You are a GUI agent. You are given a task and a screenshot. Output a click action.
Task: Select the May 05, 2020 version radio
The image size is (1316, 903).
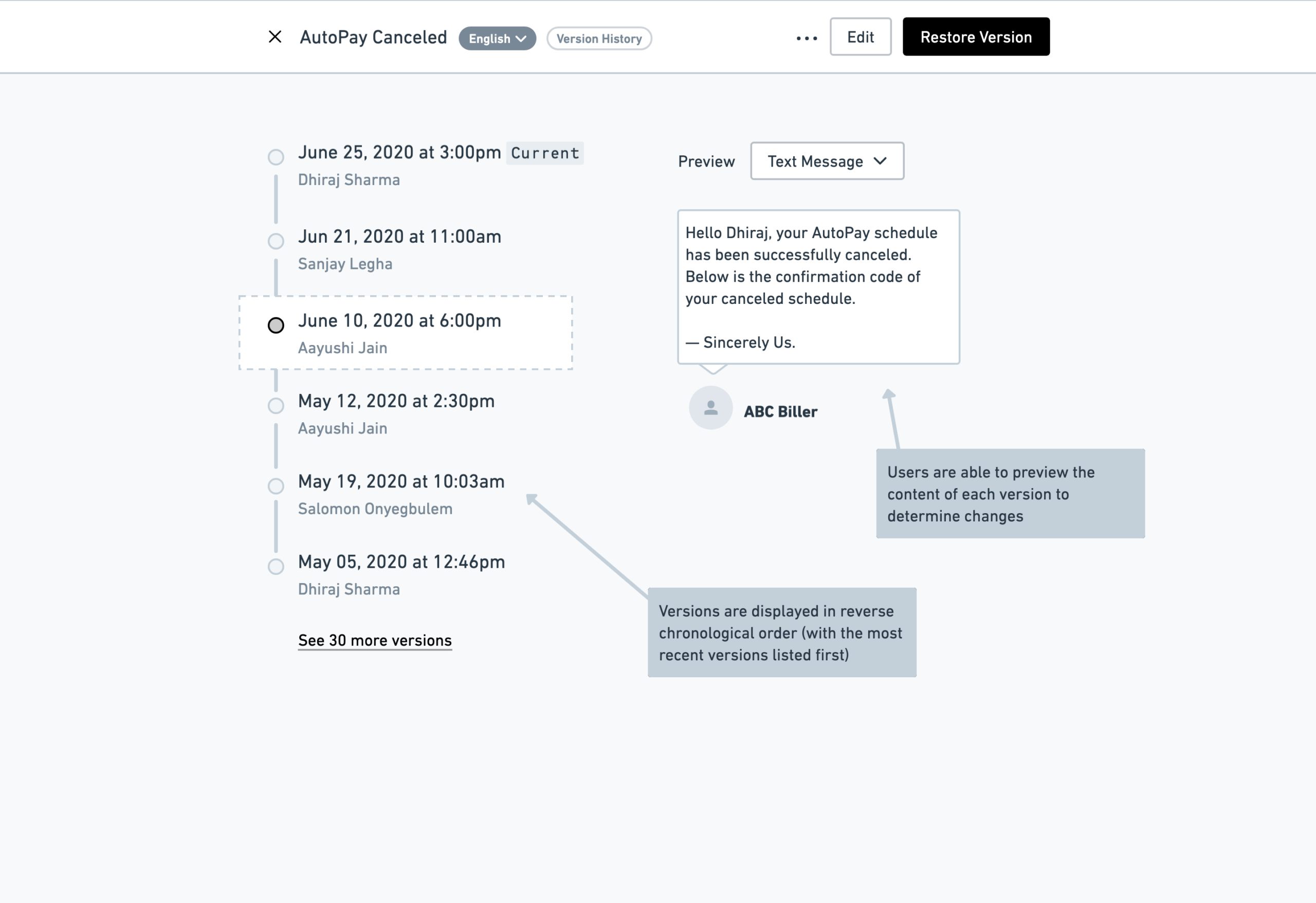pos(276,567)
